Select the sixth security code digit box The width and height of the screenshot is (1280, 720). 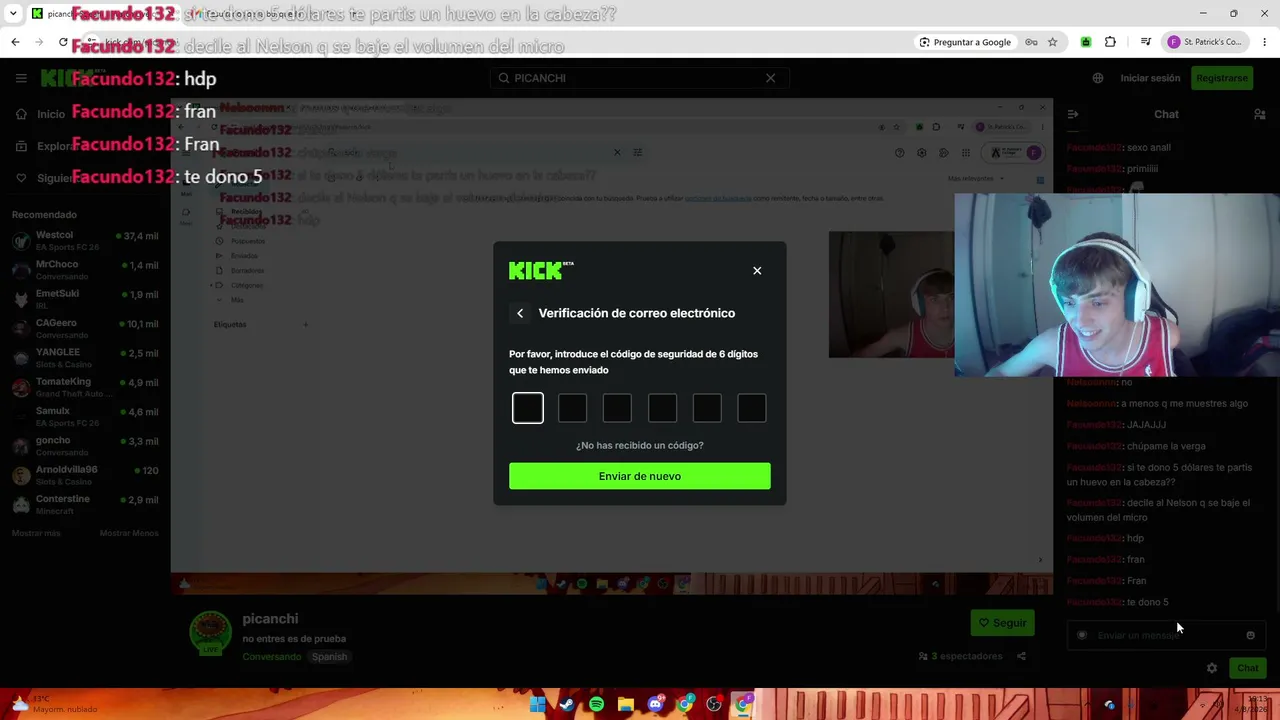[752, 408]
